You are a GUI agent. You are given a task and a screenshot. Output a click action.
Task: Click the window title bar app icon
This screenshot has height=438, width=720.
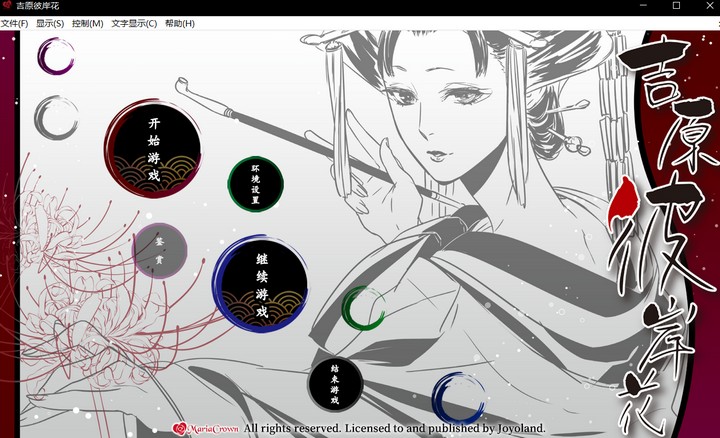pyautogui.click(x=7, y=6)
